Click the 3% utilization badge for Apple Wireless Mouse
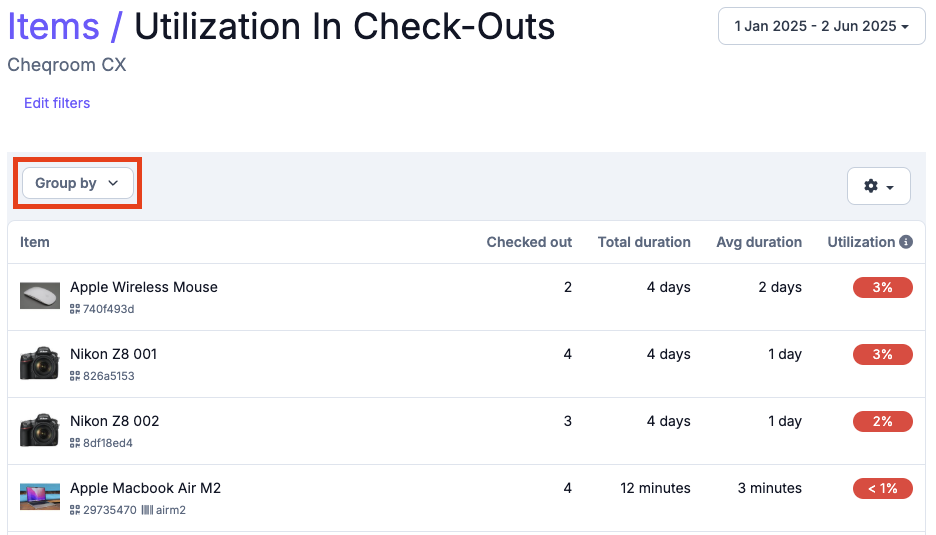Viewport: 936px width, 535px height. point(882,287)
